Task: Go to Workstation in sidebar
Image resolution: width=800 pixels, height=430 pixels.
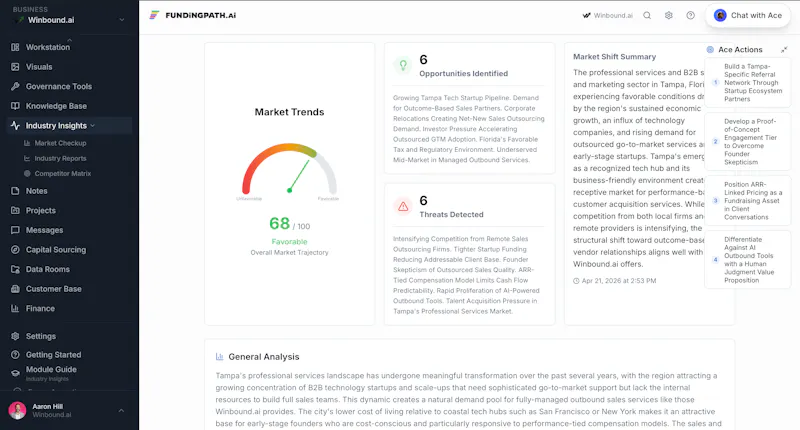Action: point(47,47)
